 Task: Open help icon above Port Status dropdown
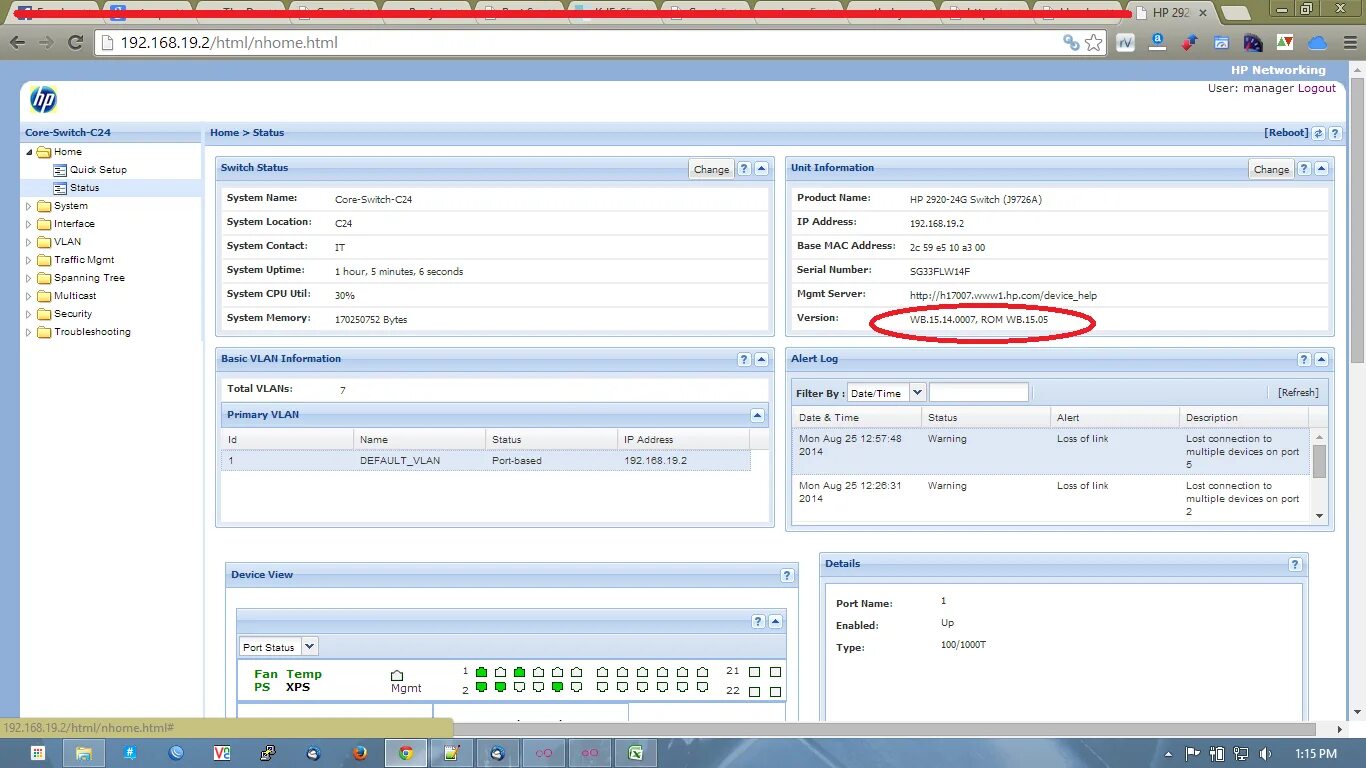[758, 621]
